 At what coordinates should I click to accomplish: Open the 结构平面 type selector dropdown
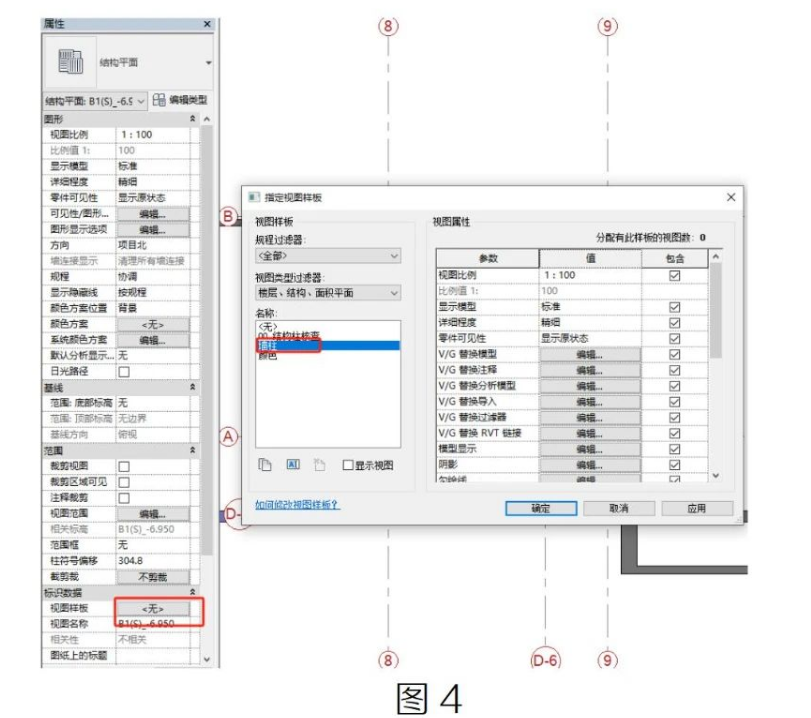(x=208, y=63)
